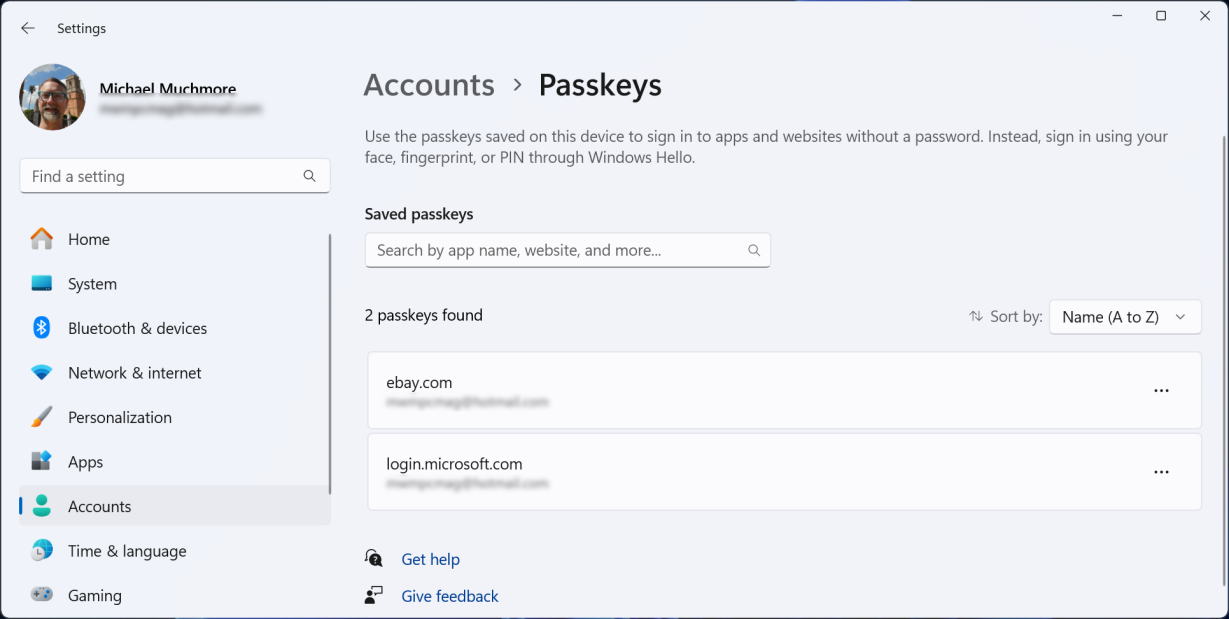Open the Sort by Name dropdown

(1124, 317)
